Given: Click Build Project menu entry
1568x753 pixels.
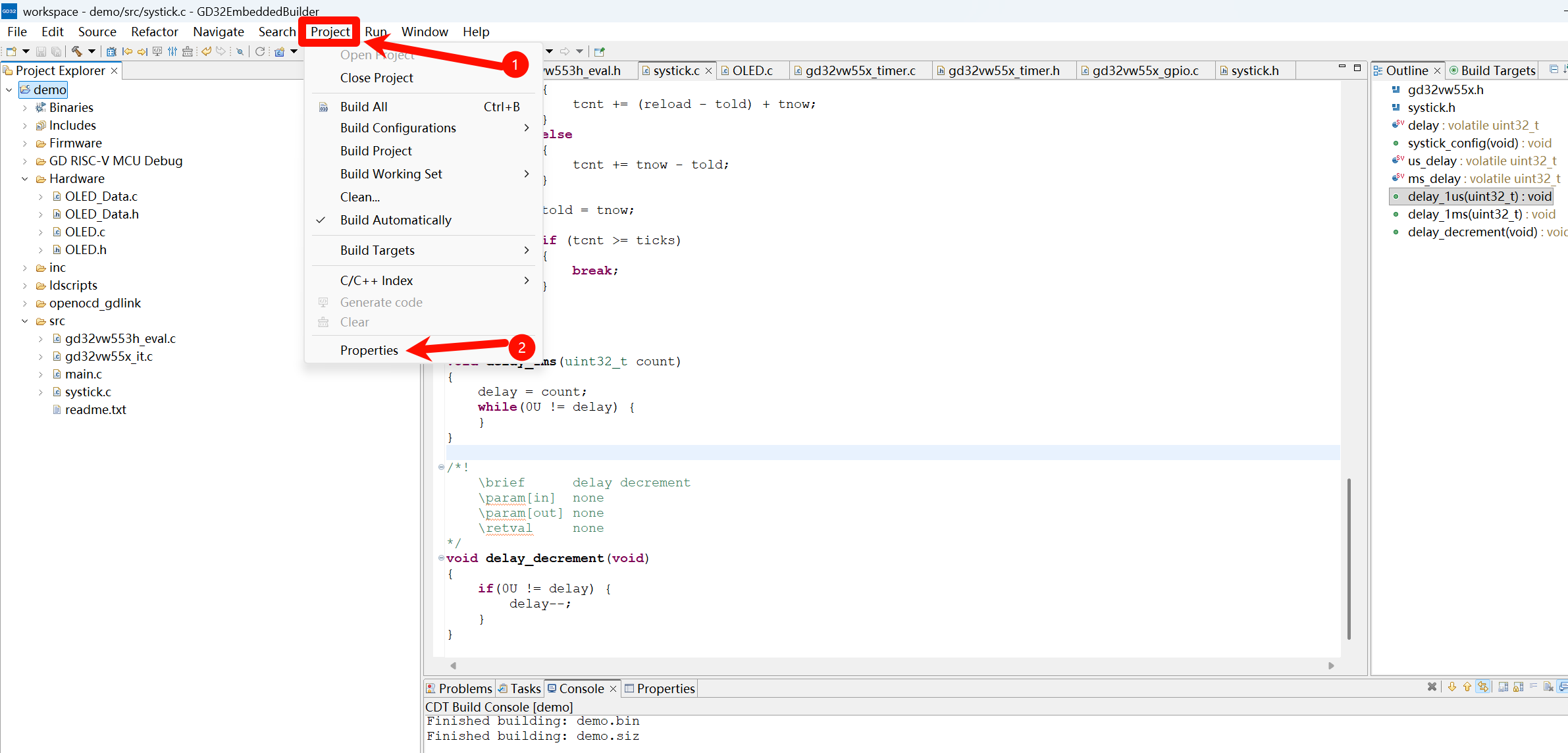Looking at the screenshot, I should 375,151.
